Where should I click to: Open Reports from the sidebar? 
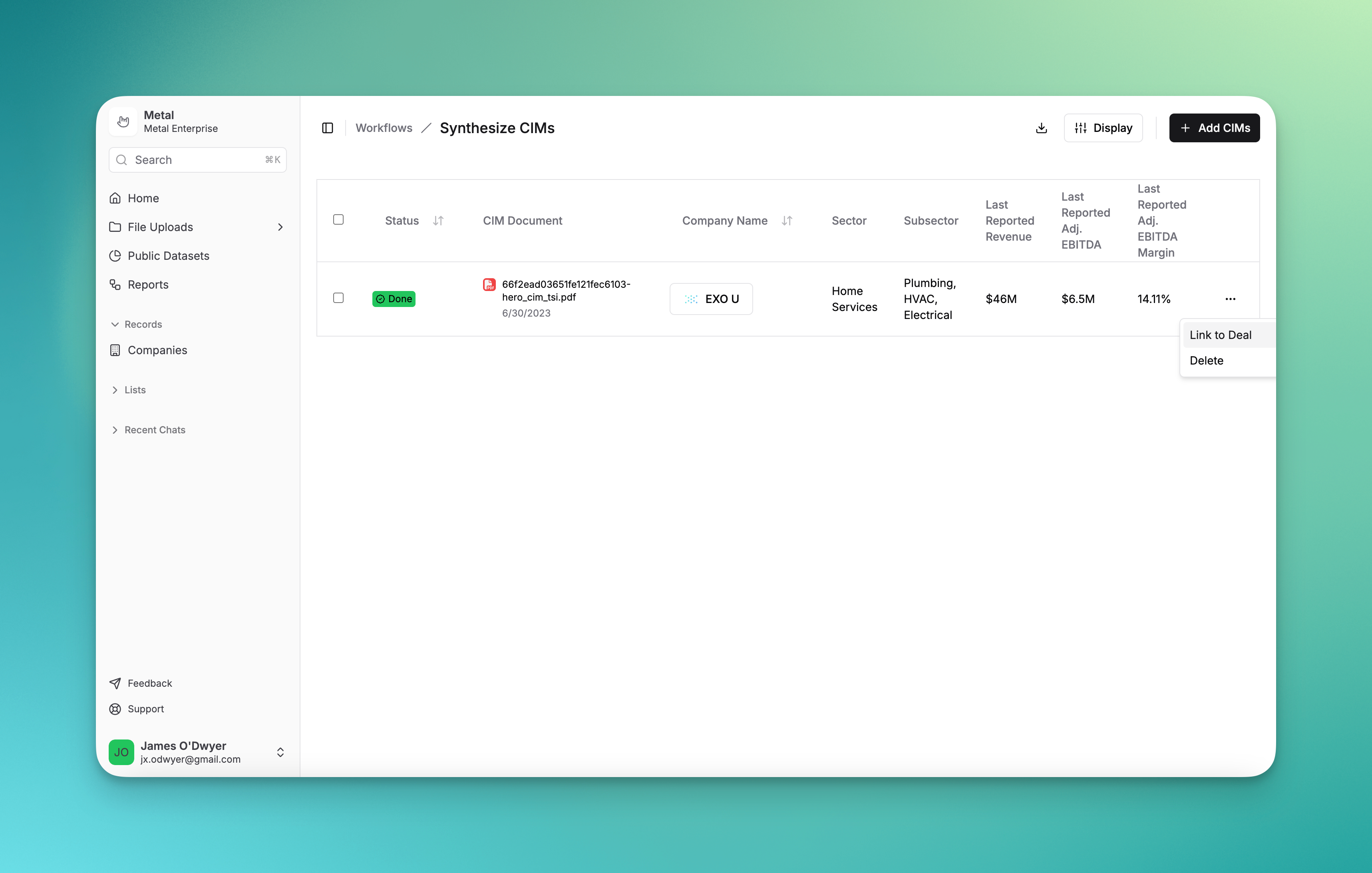click(147, 285)
